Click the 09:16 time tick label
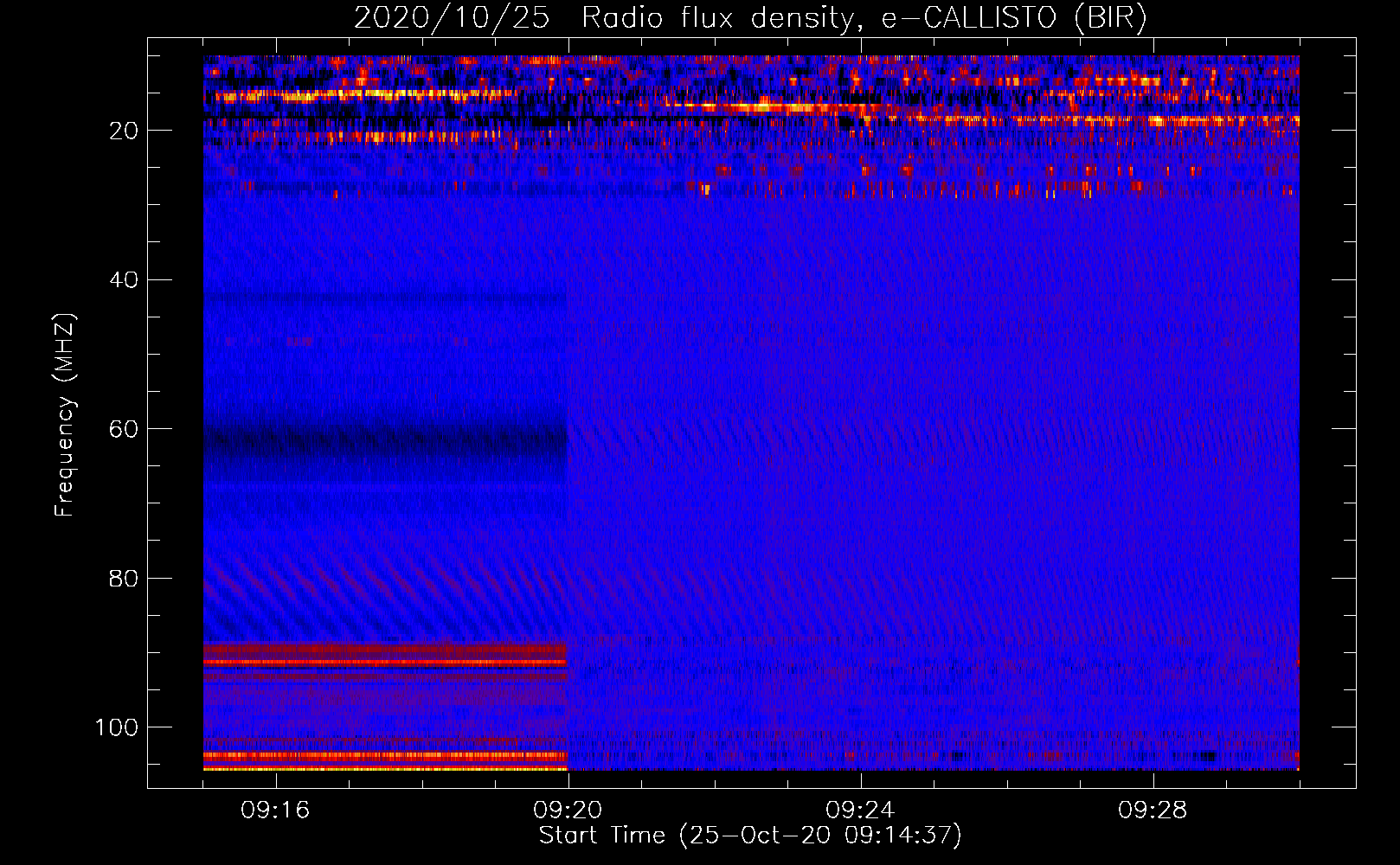Screen dimensions: 1400x865 [275, 811]
